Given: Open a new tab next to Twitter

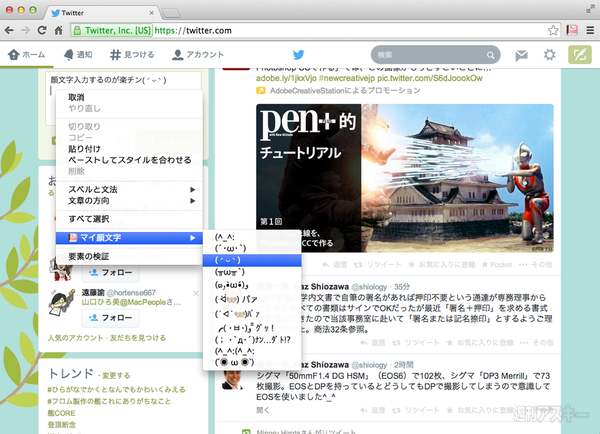Looking at the screenshot, I should pos(171,13).
